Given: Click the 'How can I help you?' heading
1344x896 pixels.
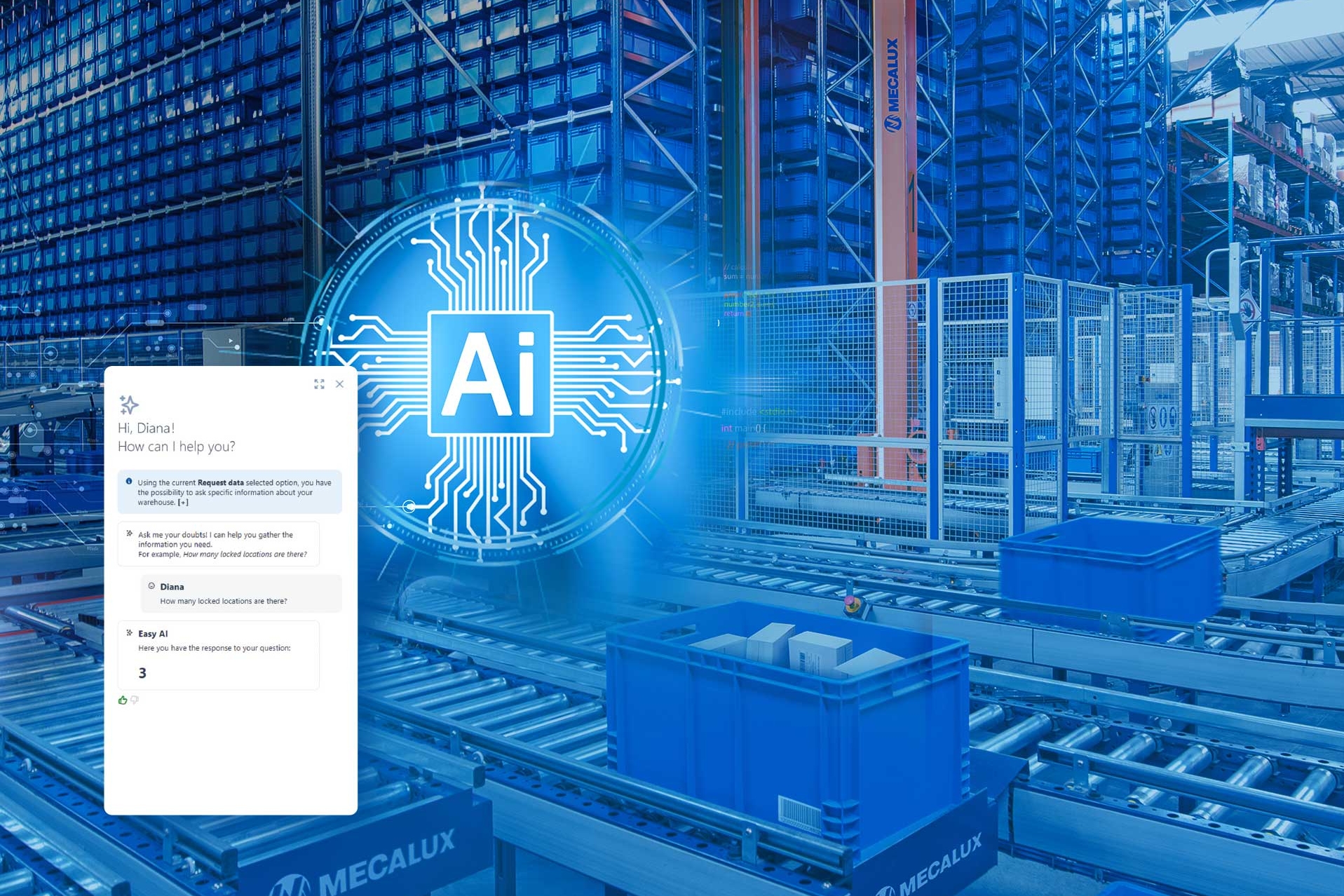Looking at the screenshot, I should click(x=176, y=447).
